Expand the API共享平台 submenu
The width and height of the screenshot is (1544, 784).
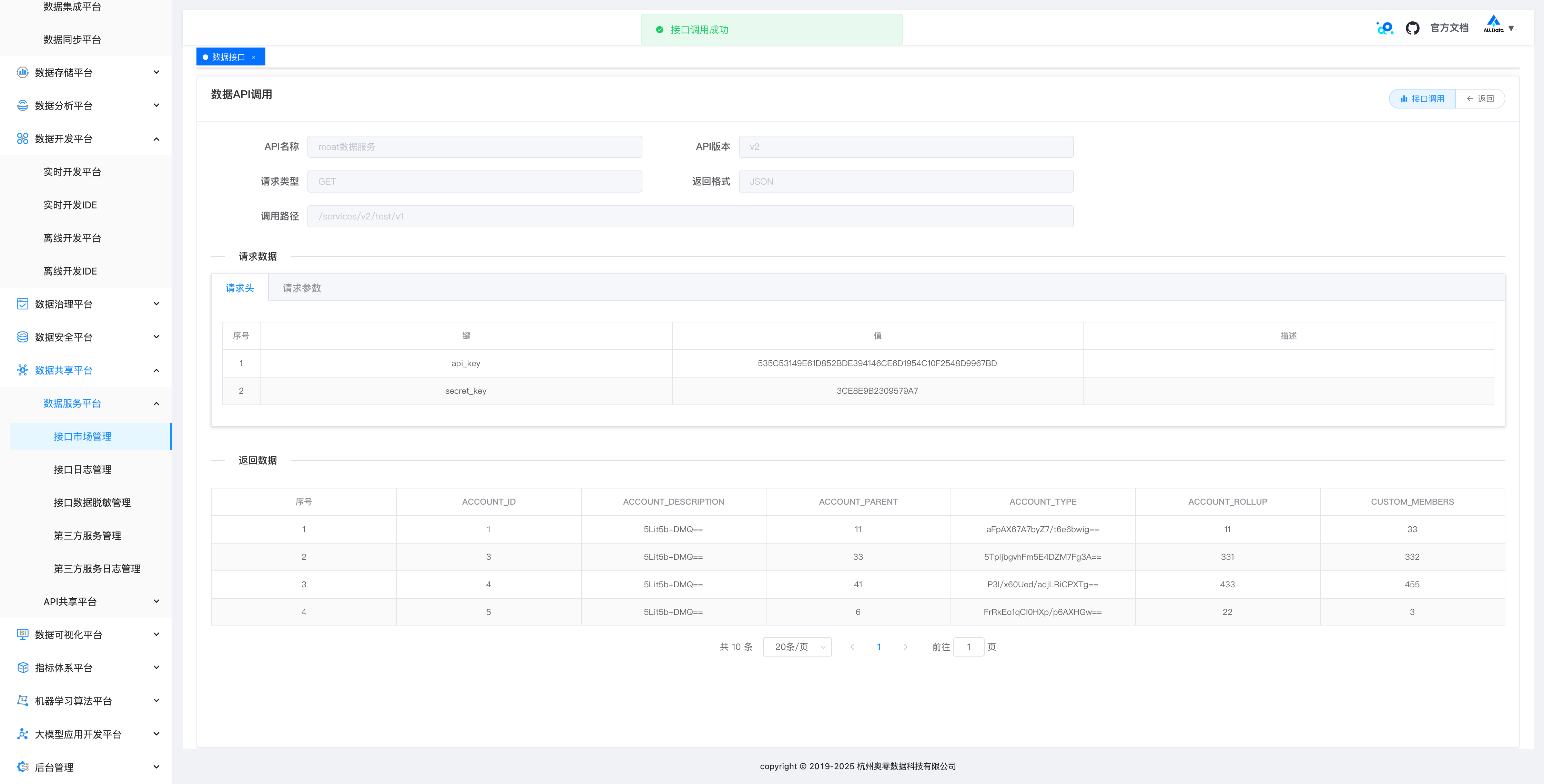(156, 601)
